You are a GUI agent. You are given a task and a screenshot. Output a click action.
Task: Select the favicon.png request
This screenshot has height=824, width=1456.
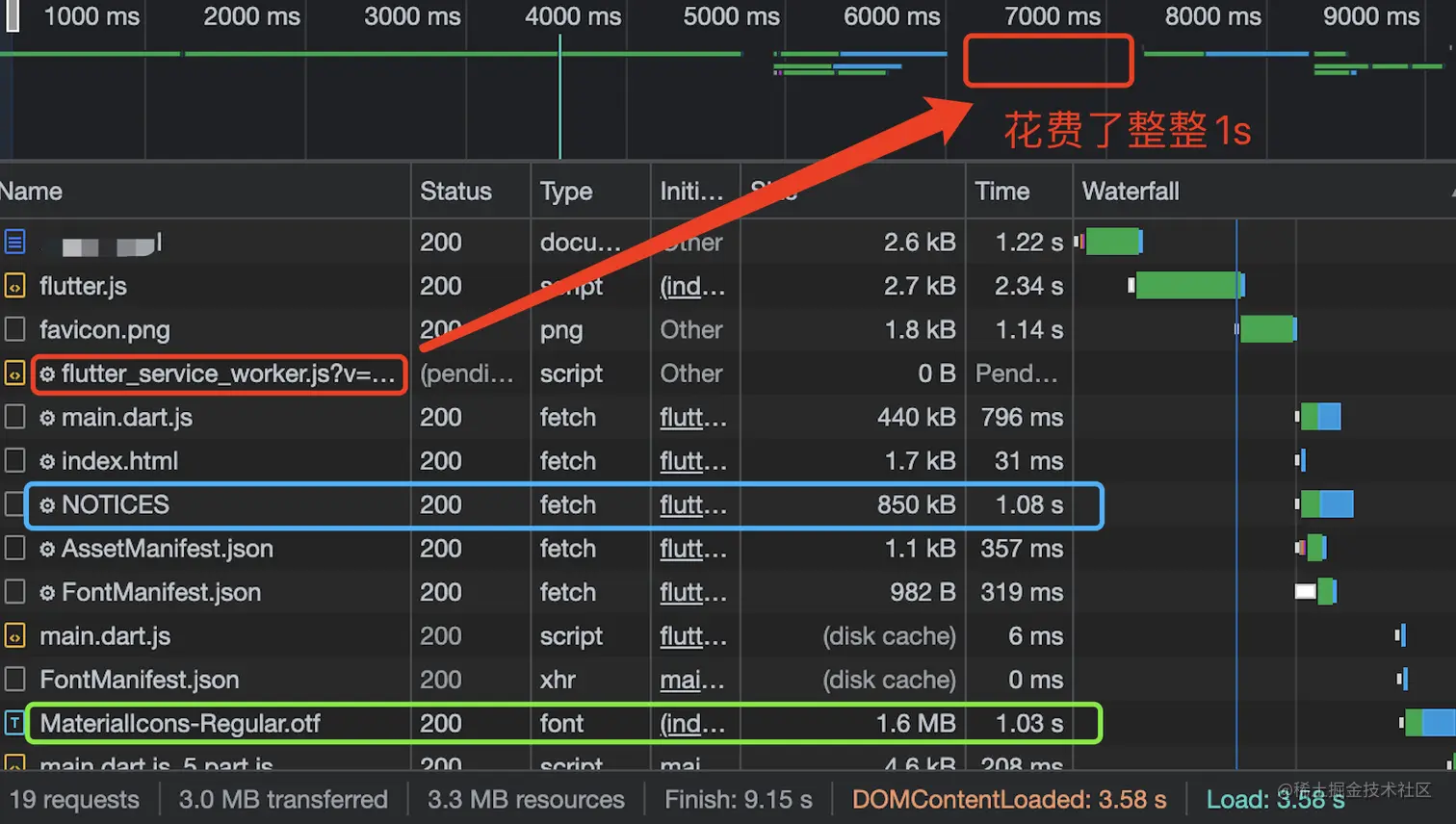(x=104, y=329)
